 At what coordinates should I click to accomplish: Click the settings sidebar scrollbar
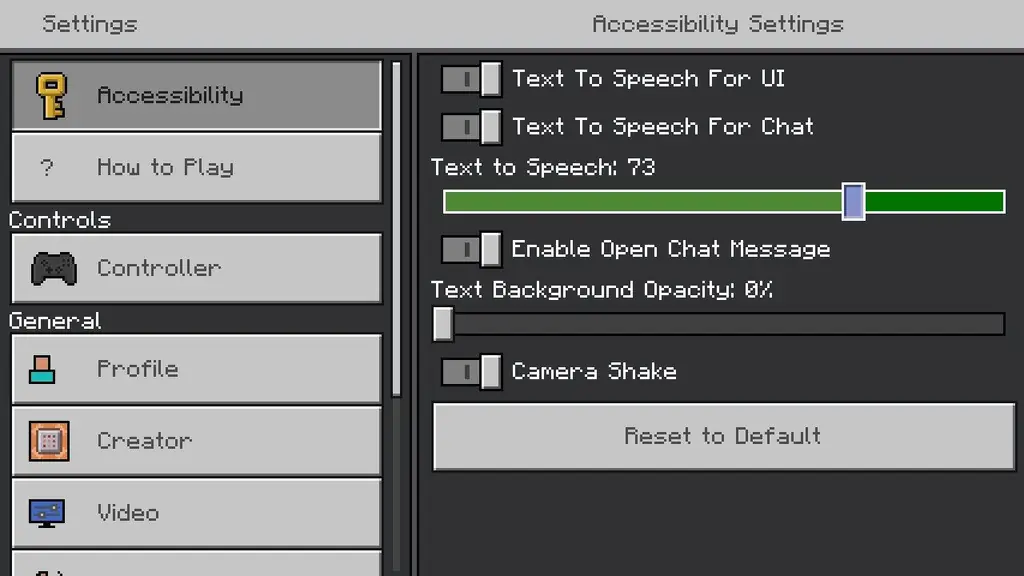click(x=396, y=229)
